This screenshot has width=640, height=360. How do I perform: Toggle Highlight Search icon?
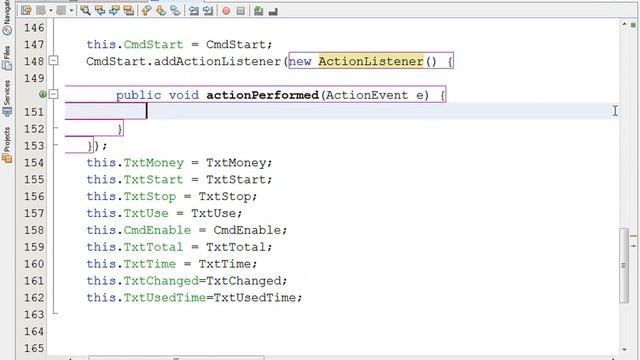pyautogui.click(x=129, y=11)
